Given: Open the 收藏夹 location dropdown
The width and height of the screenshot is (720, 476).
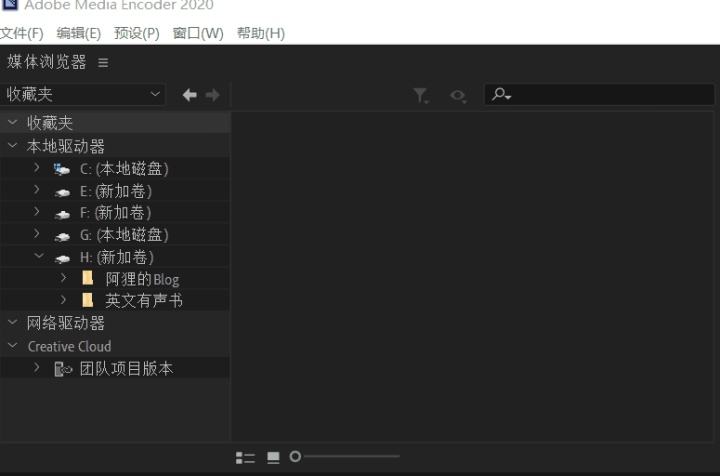Looking at the screenshot, I should coord(83,95).
